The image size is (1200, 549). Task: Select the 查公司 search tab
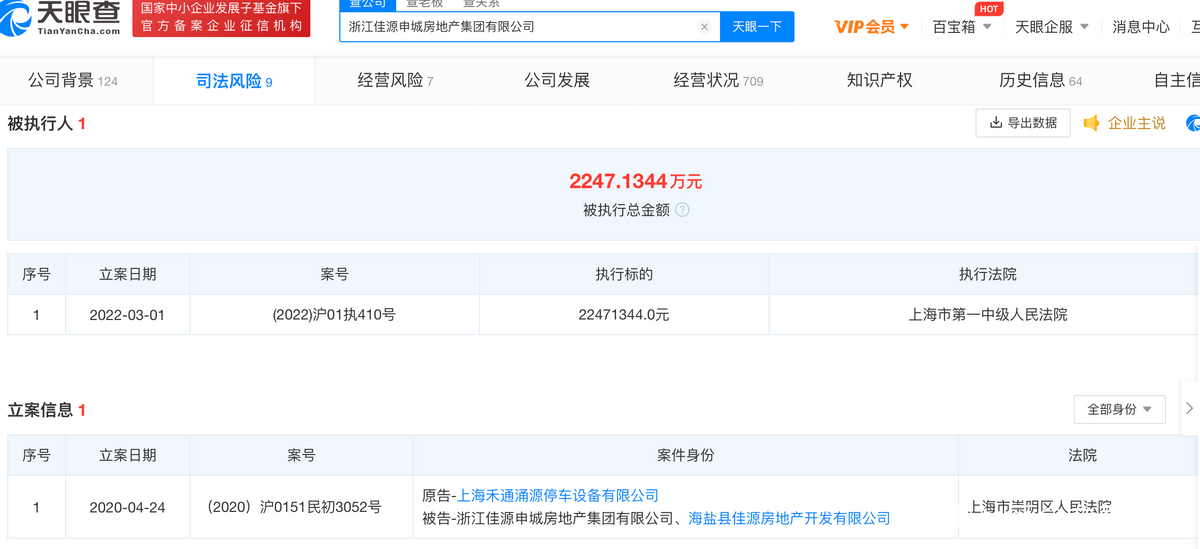(x=366, y=4)
